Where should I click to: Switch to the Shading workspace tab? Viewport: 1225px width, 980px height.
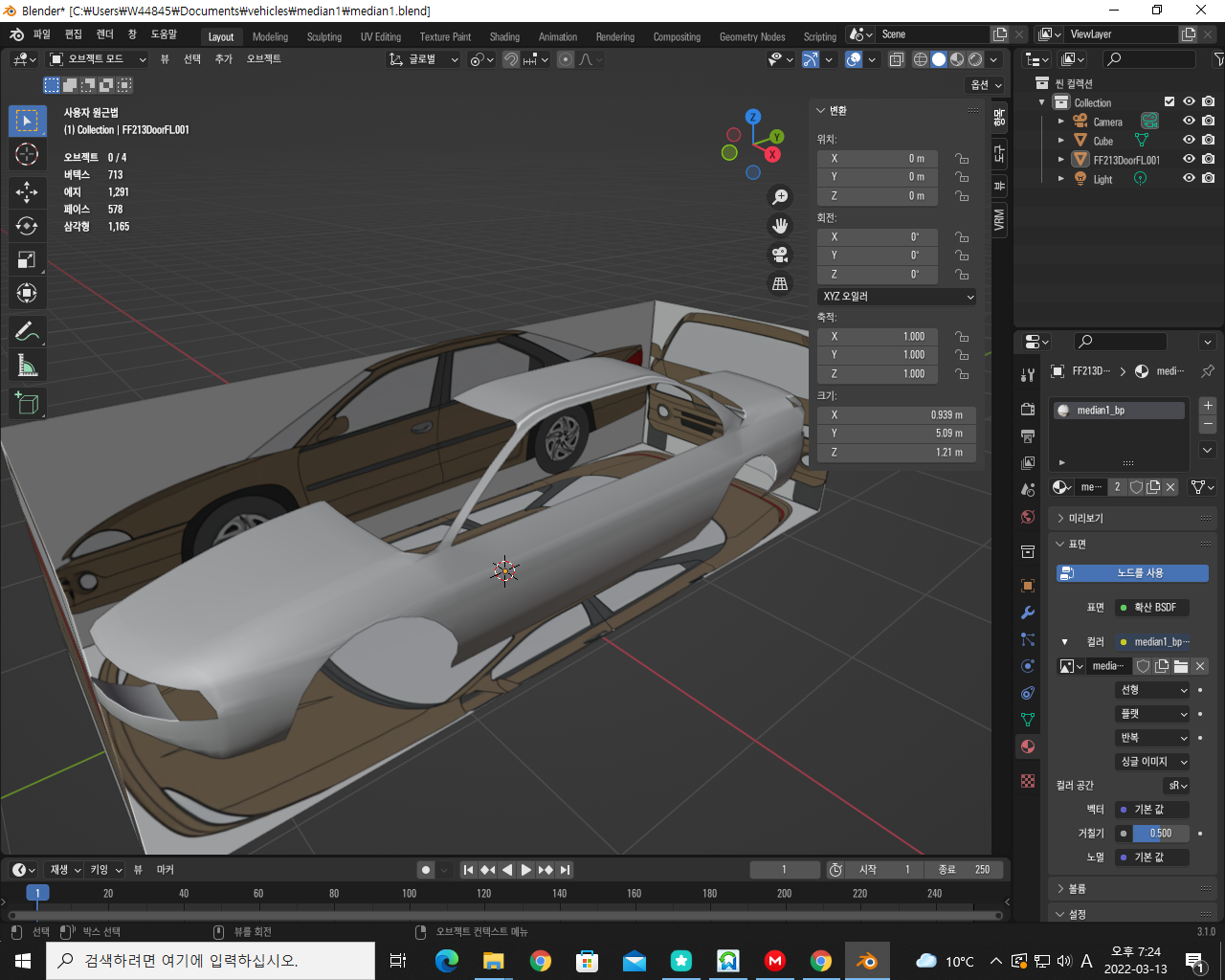[x=504, y=37]
